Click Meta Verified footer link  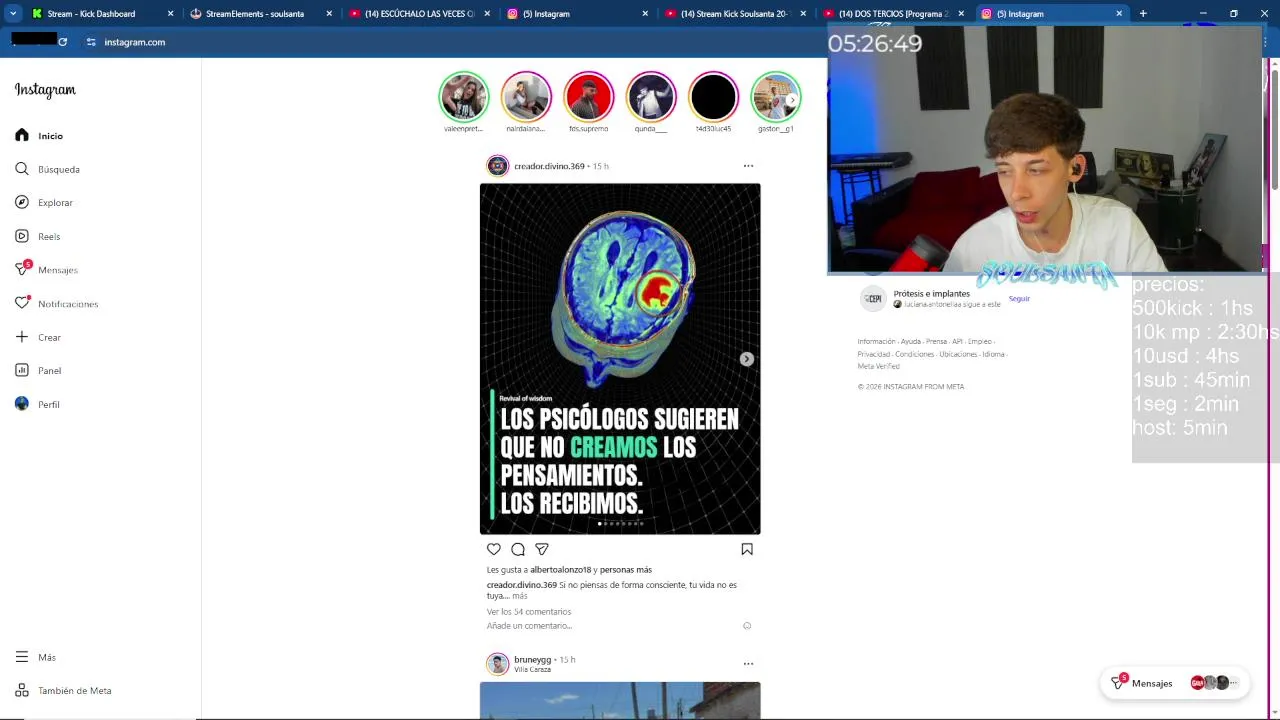click(x=878, y=366)
